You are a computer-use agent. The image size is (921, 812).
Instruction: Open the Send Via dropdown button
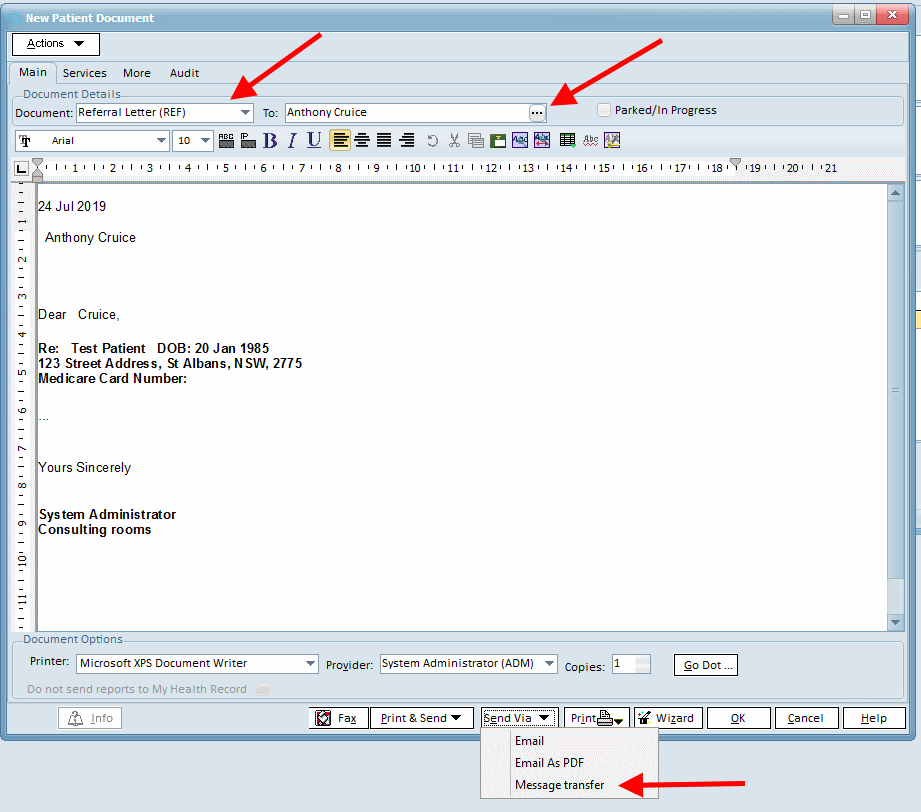click(x=519, y=718)
